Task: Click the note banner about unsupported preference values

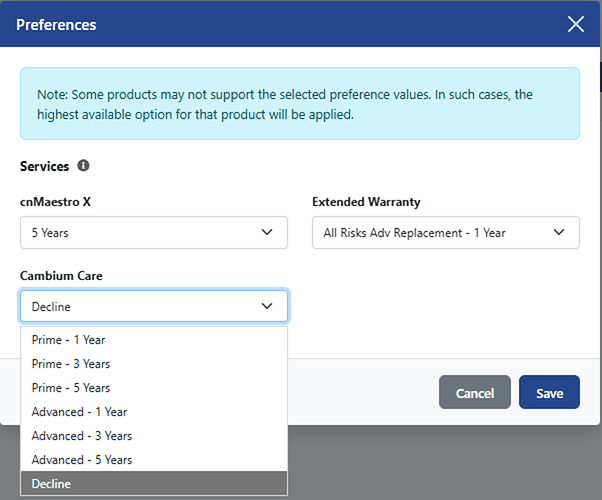Action: point(300,103)
